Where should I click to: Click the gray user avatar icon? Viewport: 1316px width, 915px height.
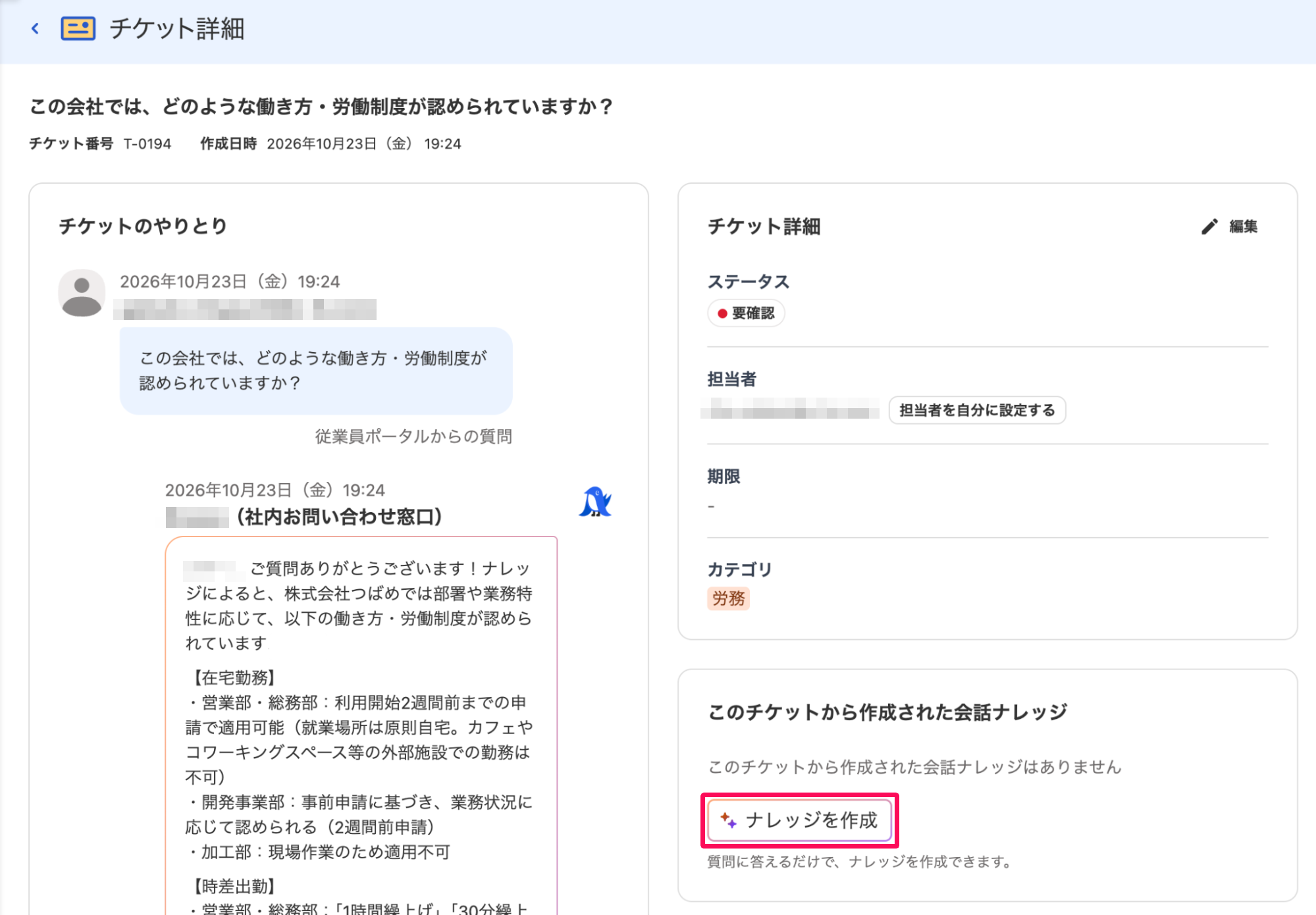click(x=82, y=293)
